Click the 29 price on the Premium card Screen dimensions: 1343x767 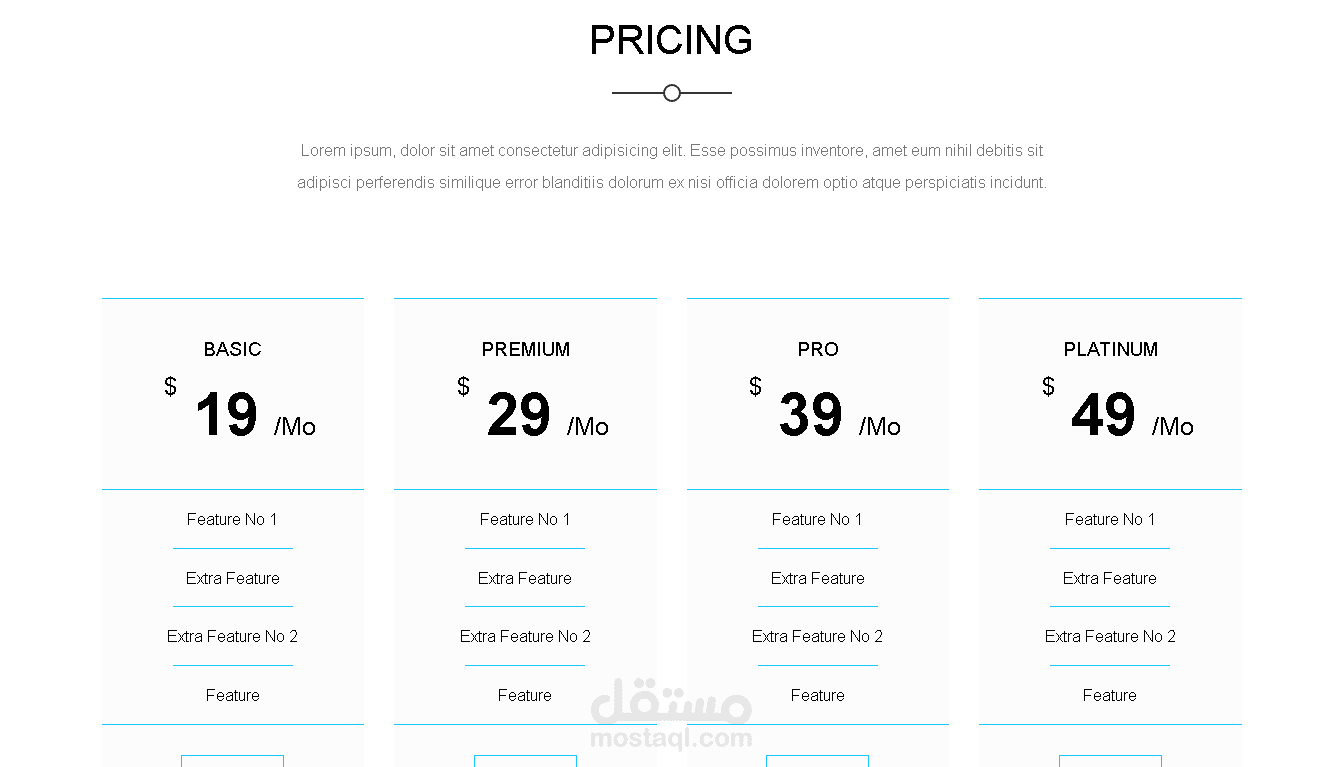coord(519,415)
